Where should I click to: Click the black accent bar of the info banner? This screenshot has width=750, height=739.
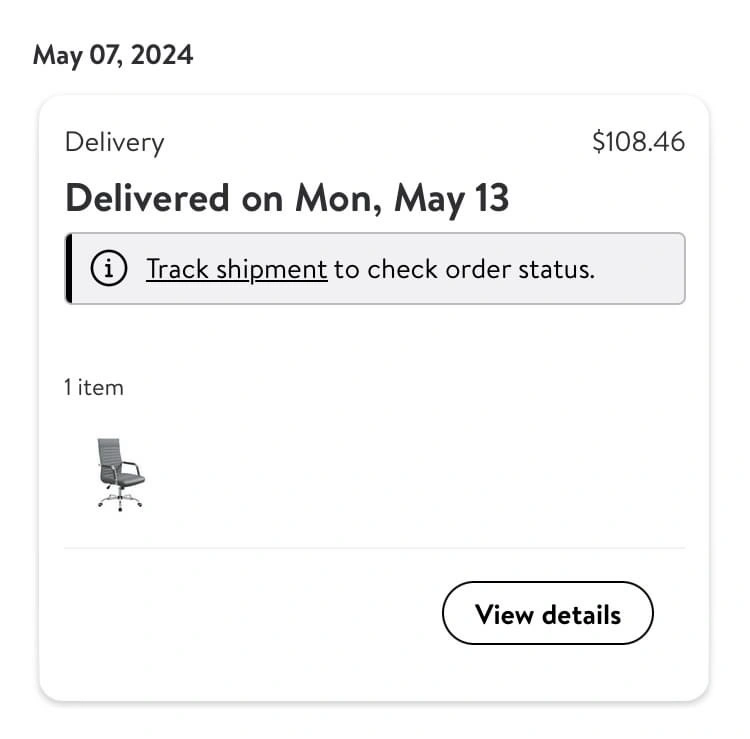pyautogui.click(x=69, y=268)
